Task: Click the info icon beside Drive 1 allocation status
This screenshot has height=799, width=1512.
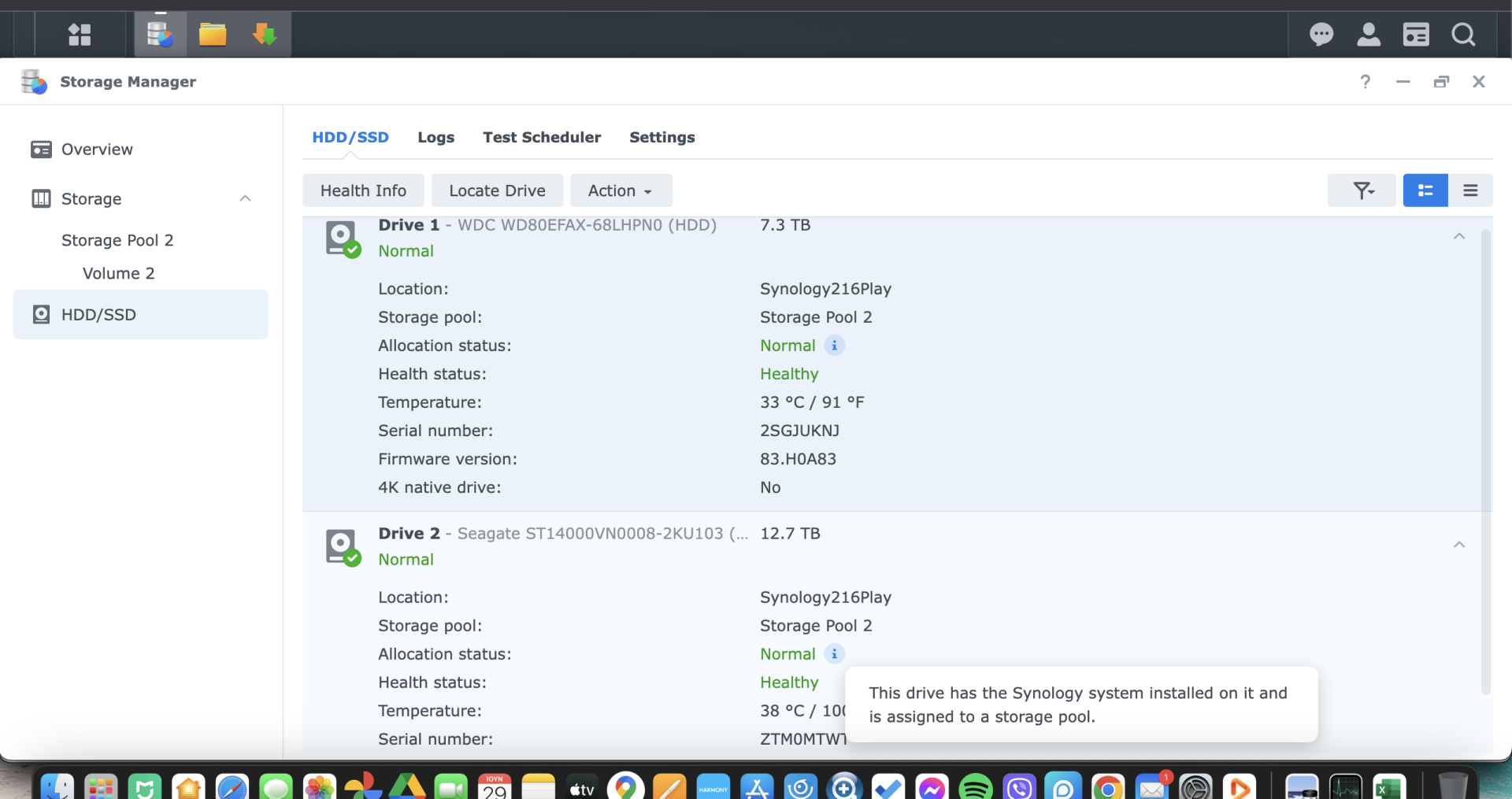Action: click(834, 346)
